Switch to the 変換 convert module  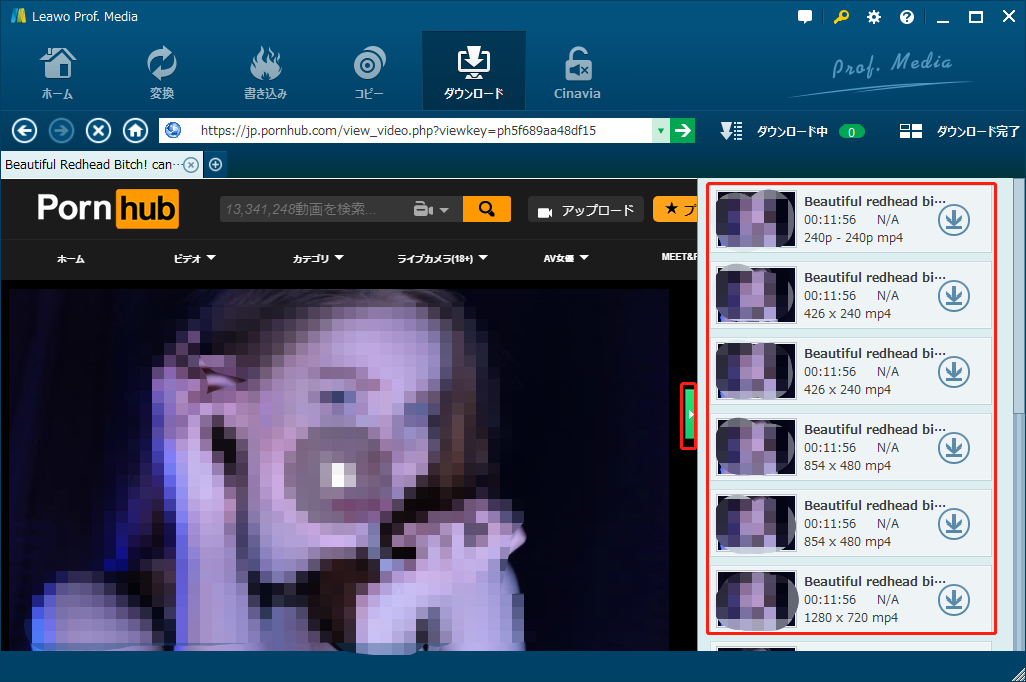pos(162,73)
